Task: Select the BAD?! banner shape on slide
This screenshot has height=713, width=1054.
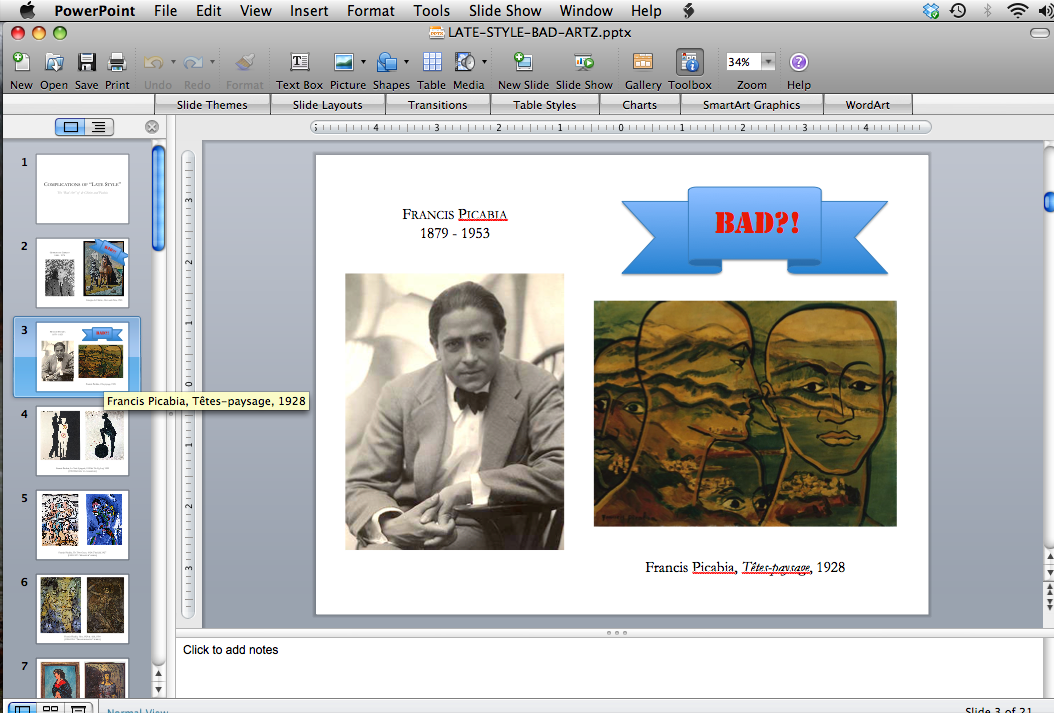Action: click(x=754, y=230)
